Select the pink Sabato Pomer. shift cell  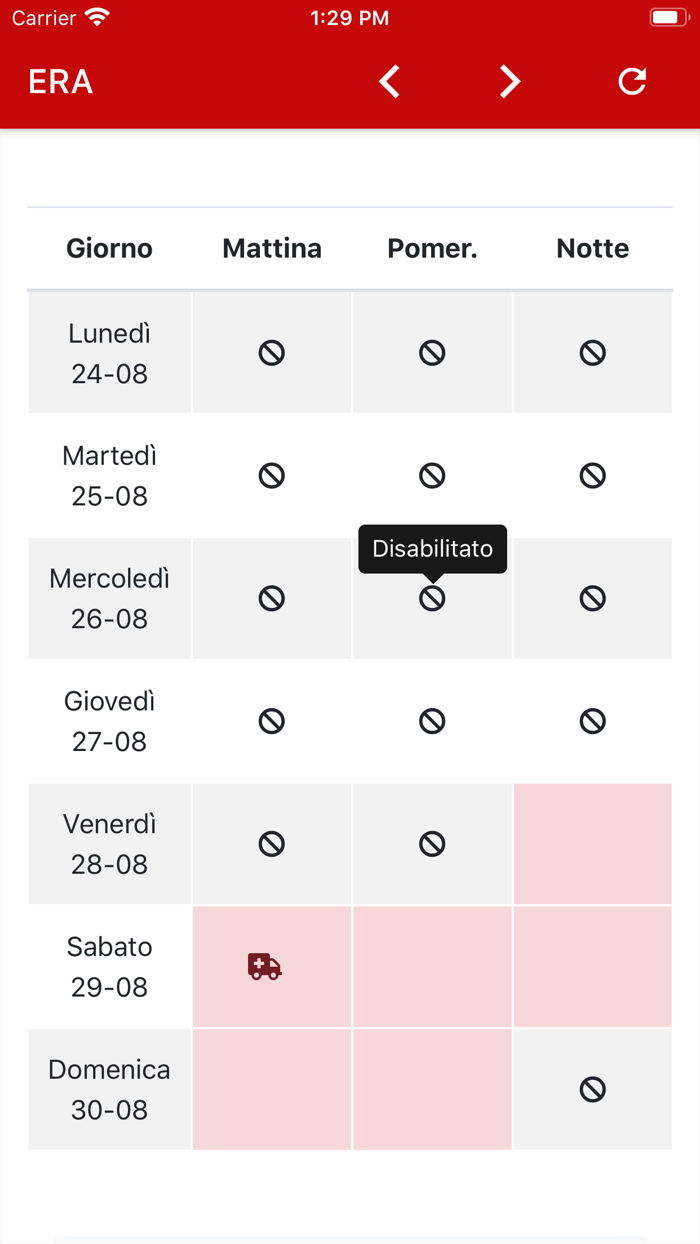click(432, 966)
